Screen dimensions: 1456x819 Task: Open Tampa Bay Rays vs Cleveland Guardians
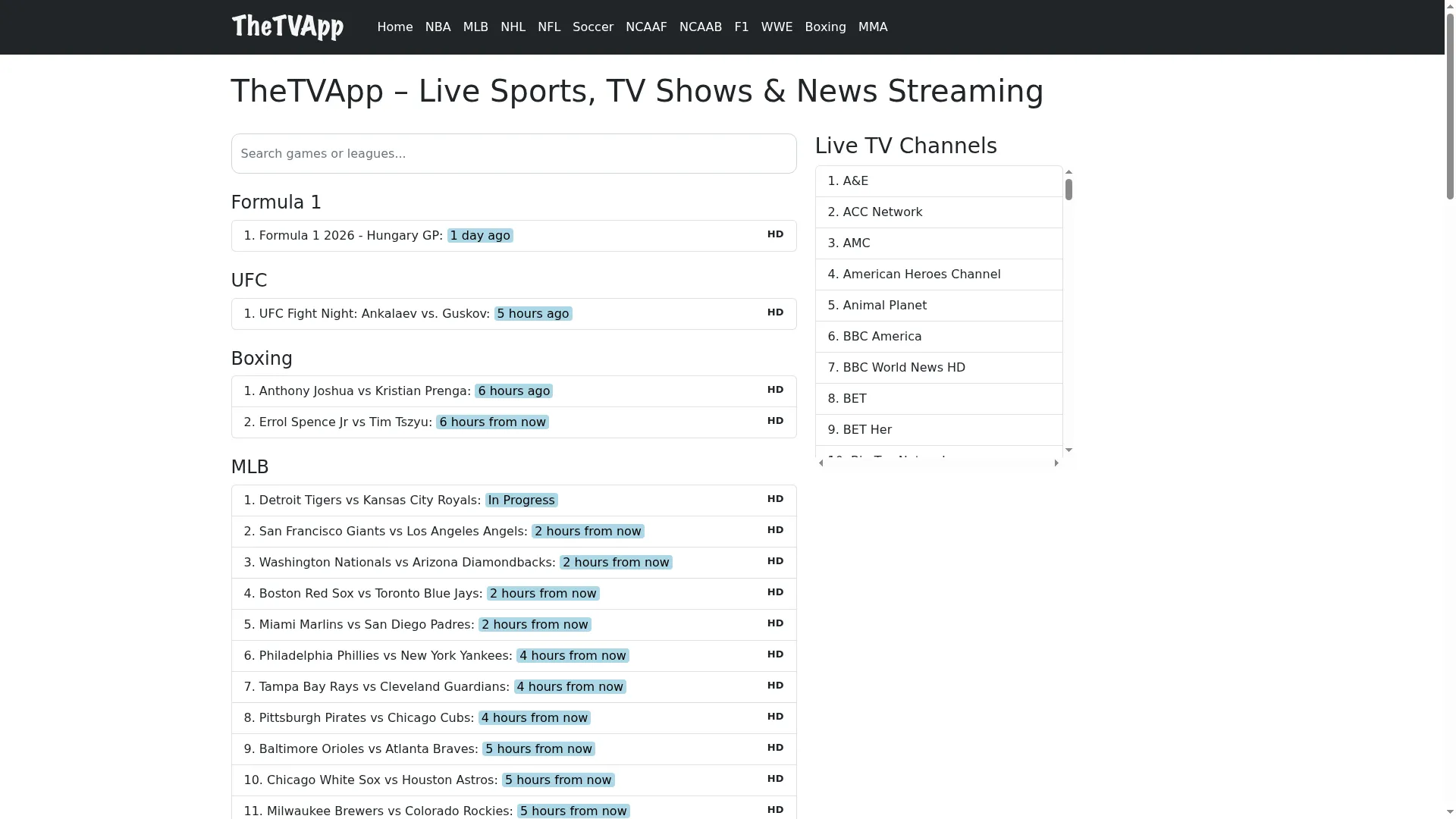pos(513,687)
